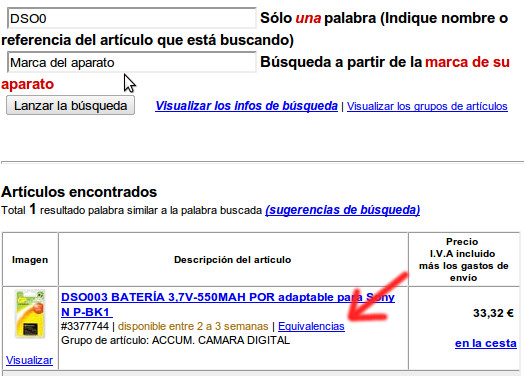Viewport: 524px width, 376px height.
Task: Click the 'Imagen' column header
Action: pyautogui.click(x=30, y=260)
